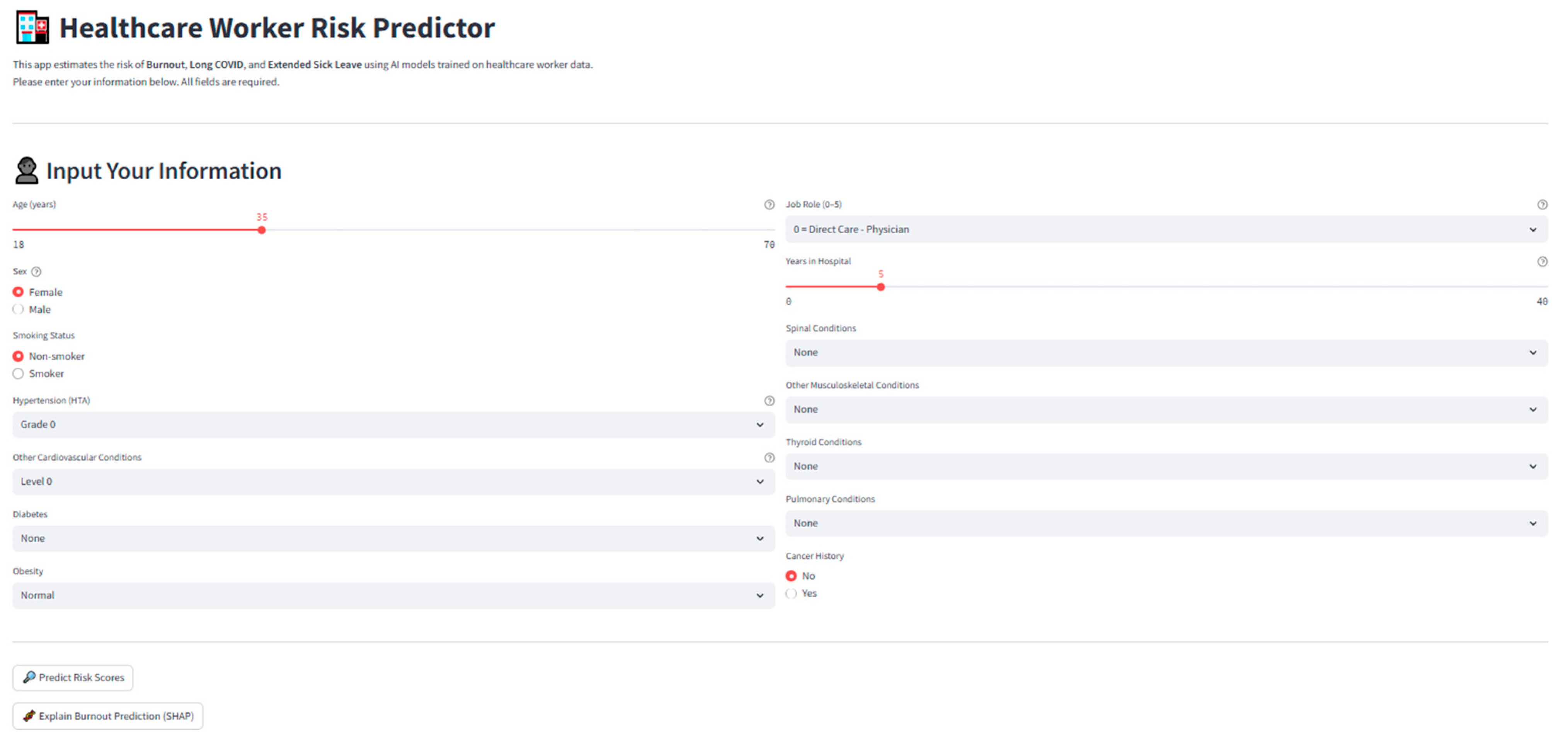
Task: Click the Other Cardiovascular Conditions help icon
Action: [769, 458]
